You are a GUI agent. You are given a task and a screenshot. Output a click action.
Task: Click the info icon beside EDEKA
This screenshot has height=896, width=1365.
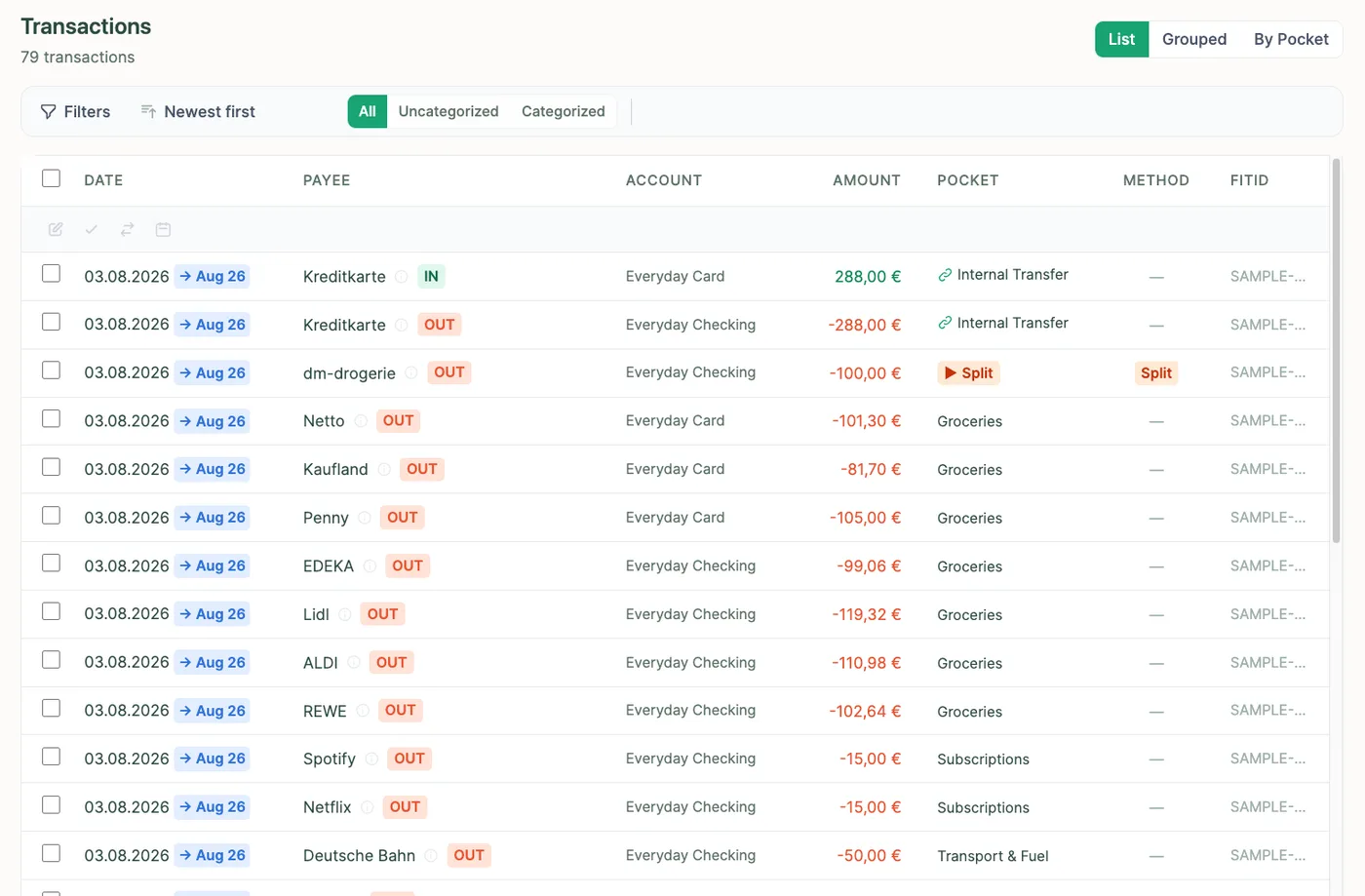pyautogui.click(x=370, y=565)
